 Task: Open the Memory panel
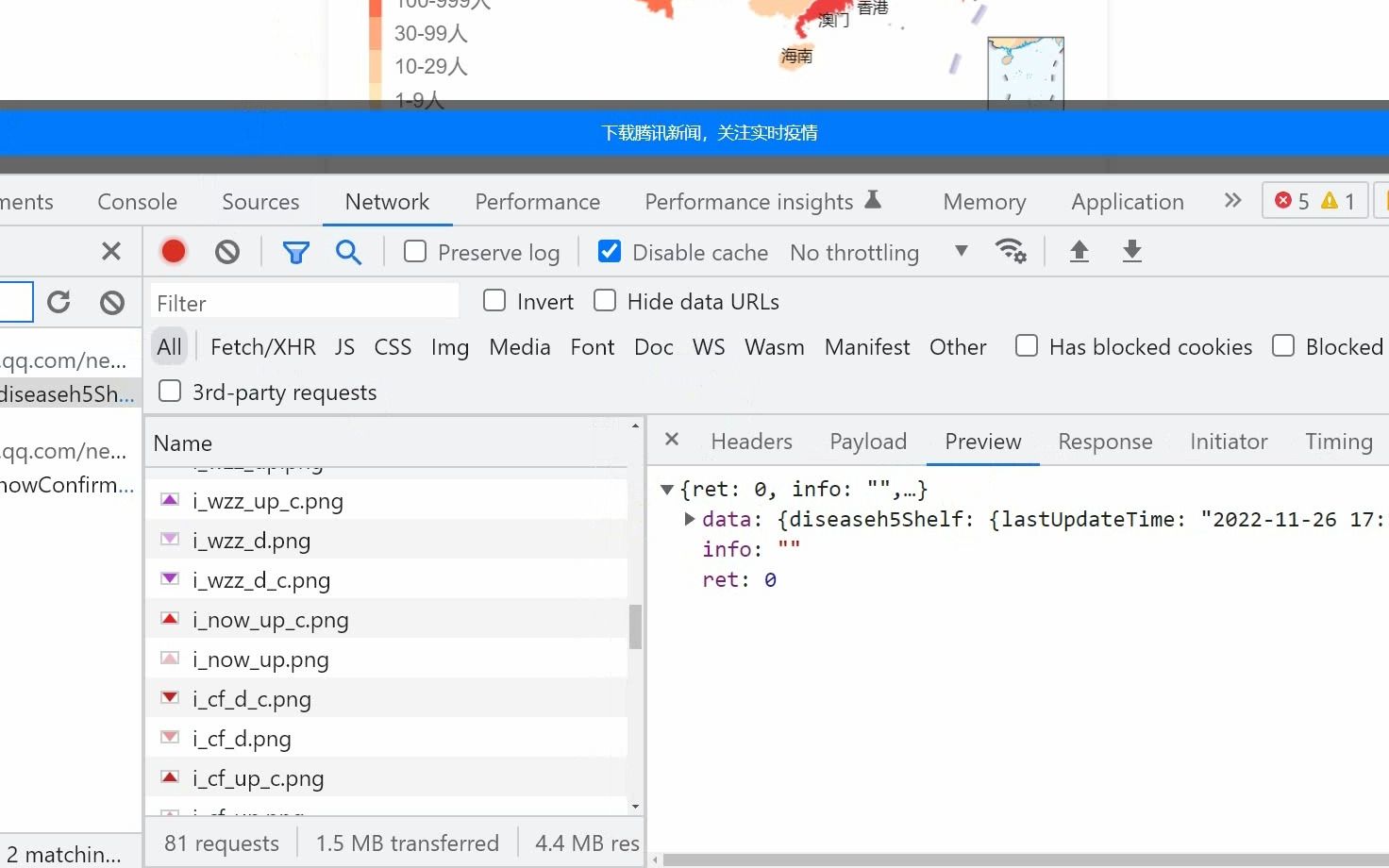[x=983, y=201]
